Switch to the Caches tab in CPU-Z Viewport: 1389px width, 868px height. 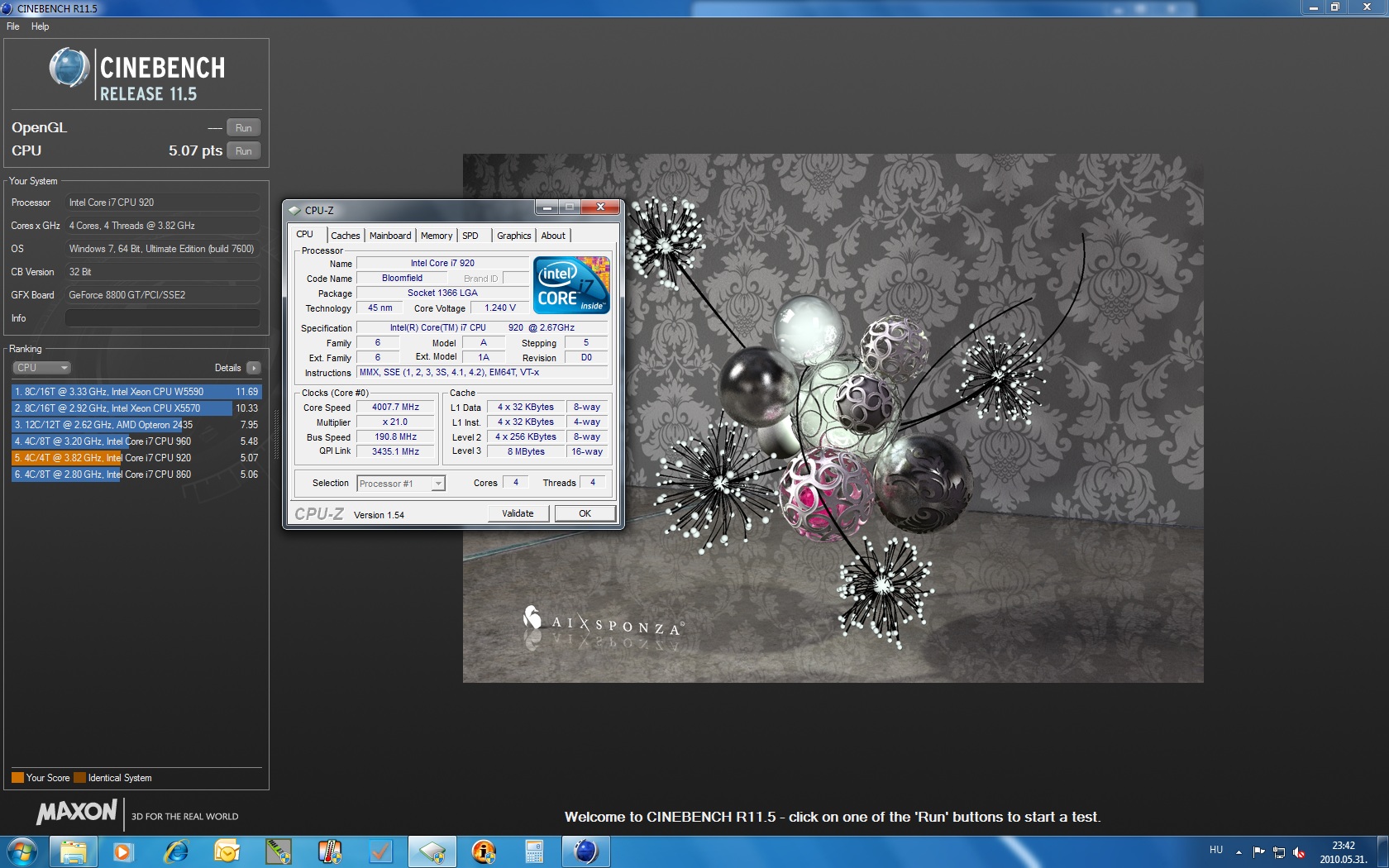tap(346, 236)
